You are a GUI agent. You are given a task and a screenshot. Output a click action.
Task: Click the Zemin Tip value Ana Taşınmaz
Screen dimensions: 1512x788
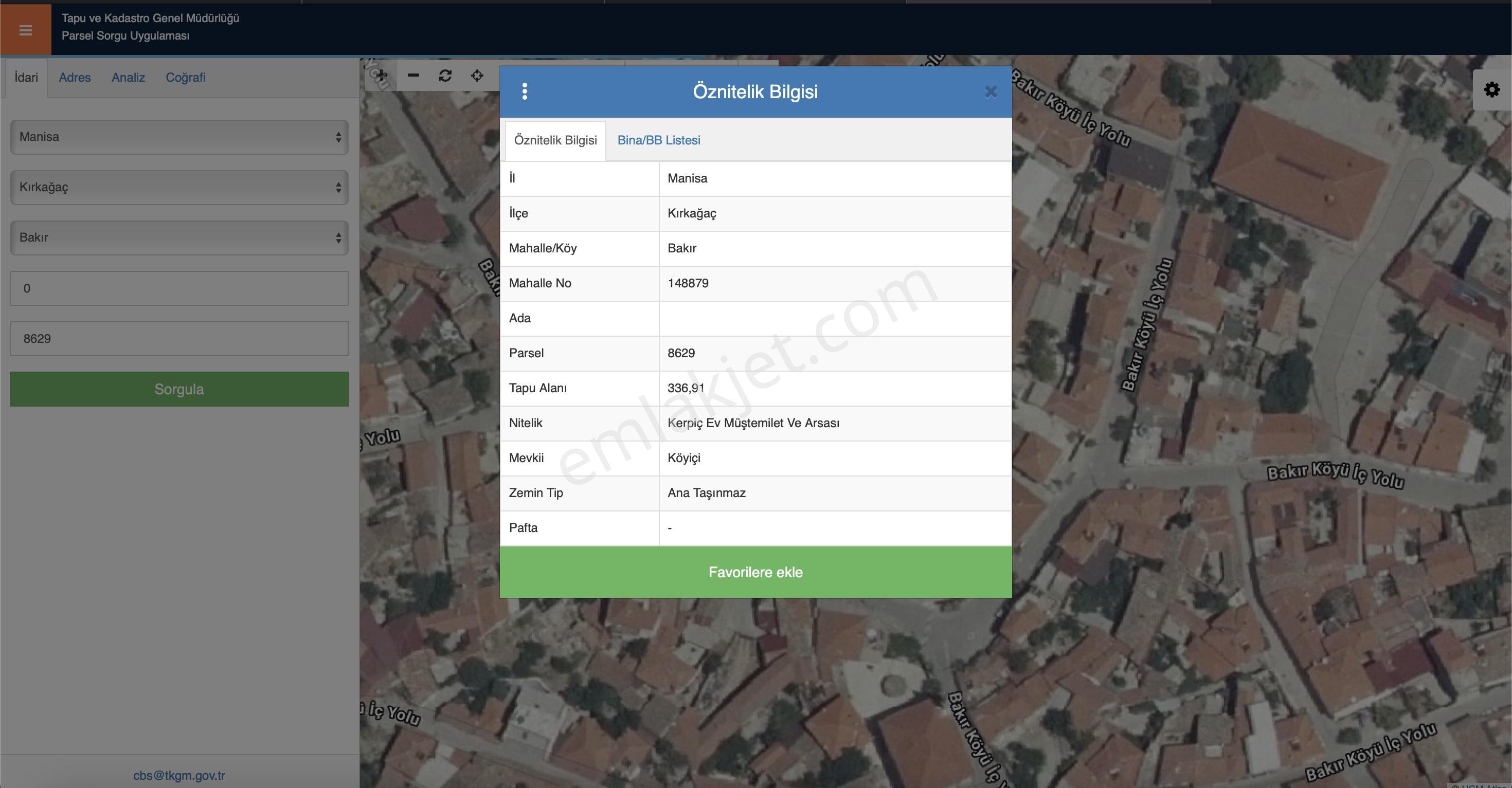pos(707,493)
